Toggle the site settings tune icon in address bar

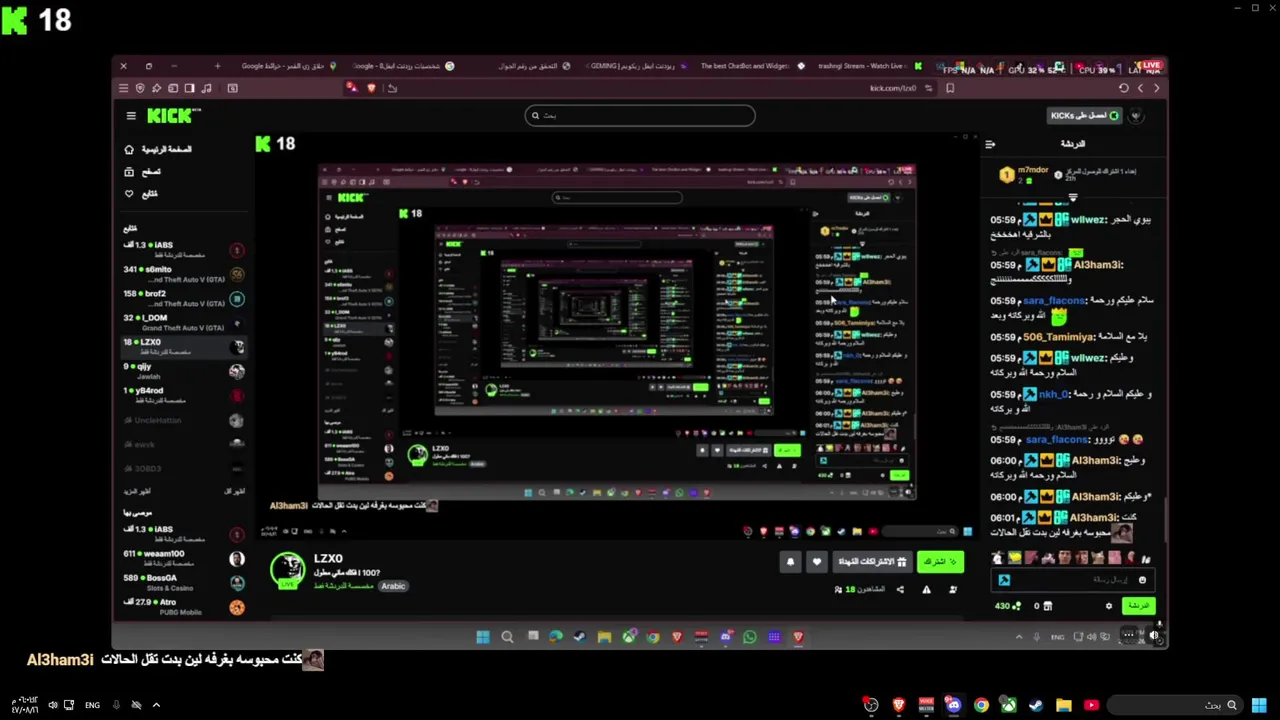(928, 88)
